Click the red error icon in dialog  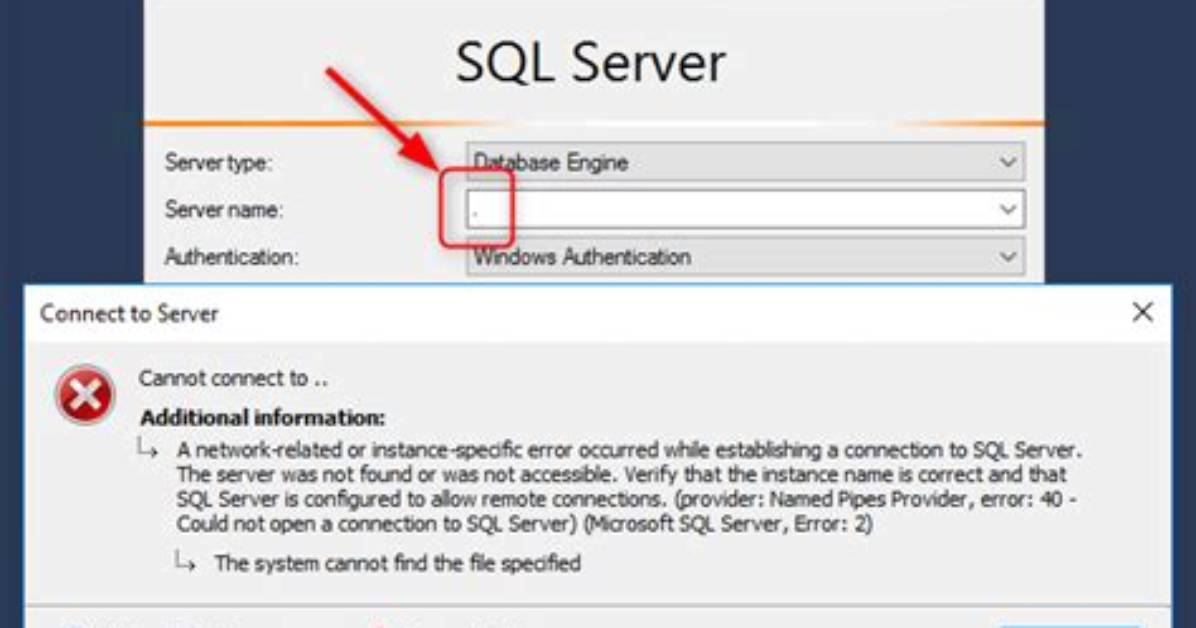pos(85,395)
